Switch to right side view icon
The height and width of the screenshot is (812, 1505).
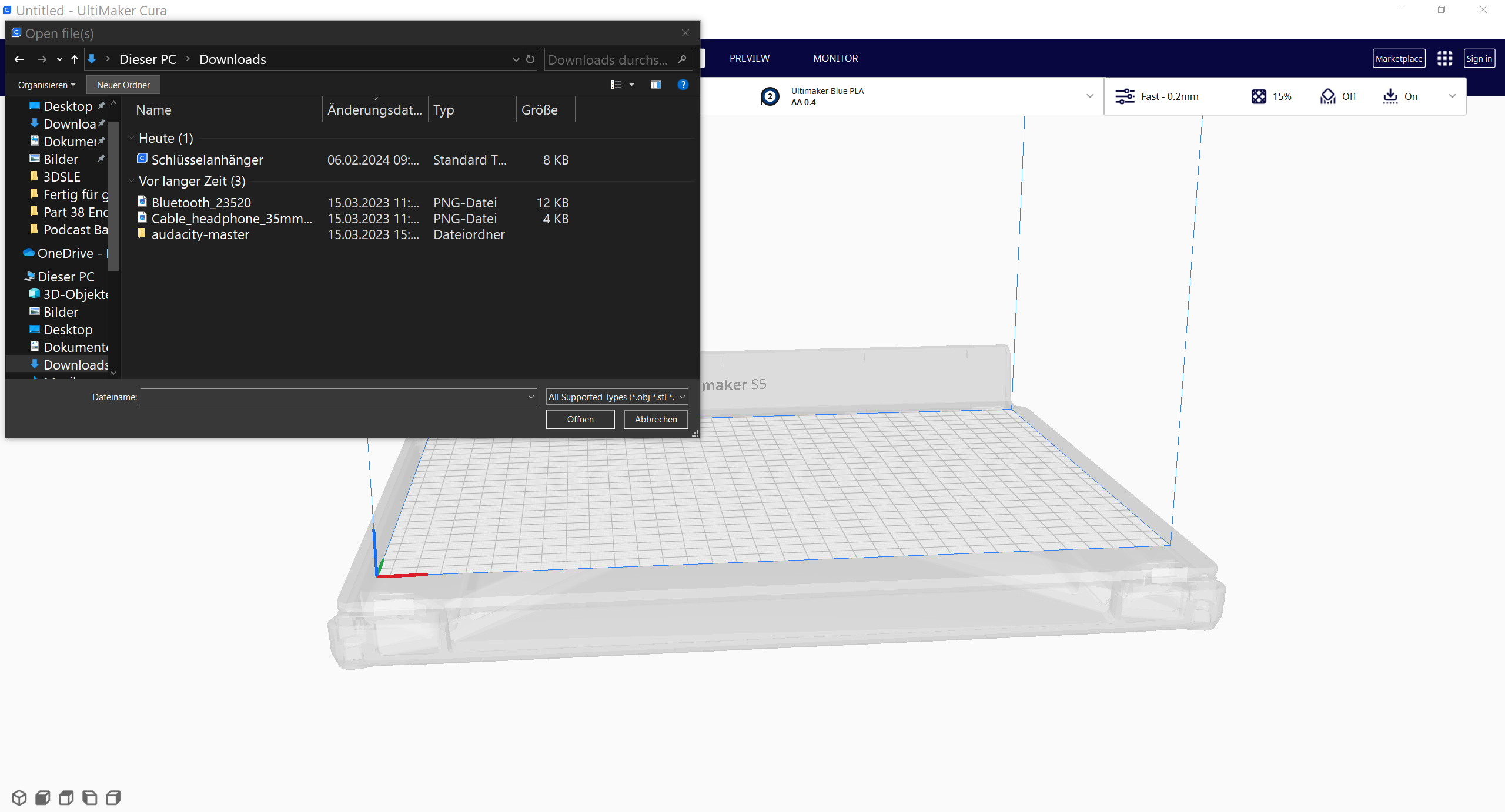point(113,797)
